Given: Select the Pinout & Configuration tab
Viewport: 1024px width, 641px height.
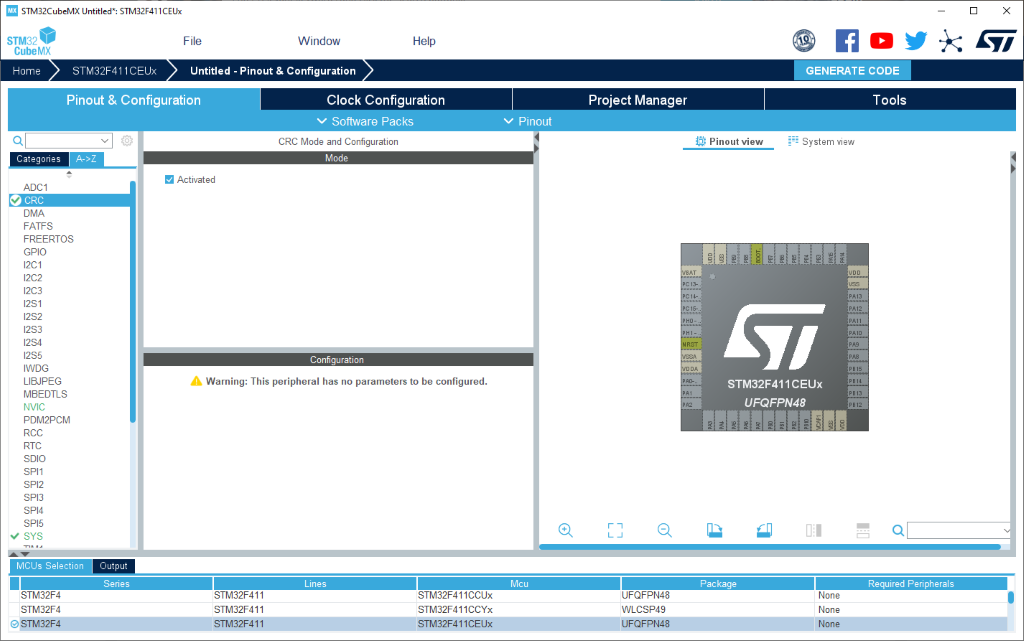Looking at the screenshot, I should tap(133, 100).
